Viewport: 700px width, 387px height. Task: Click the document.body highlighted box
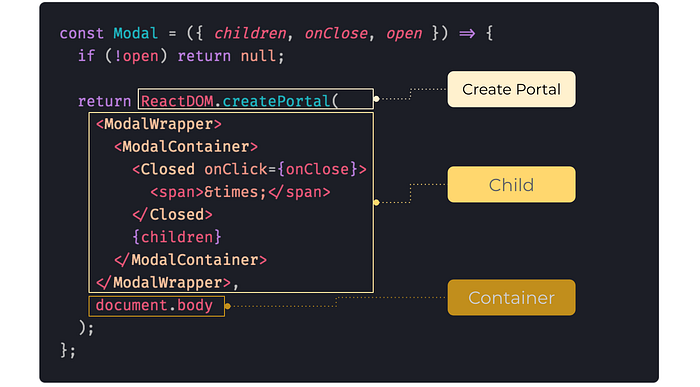point(157,306)
